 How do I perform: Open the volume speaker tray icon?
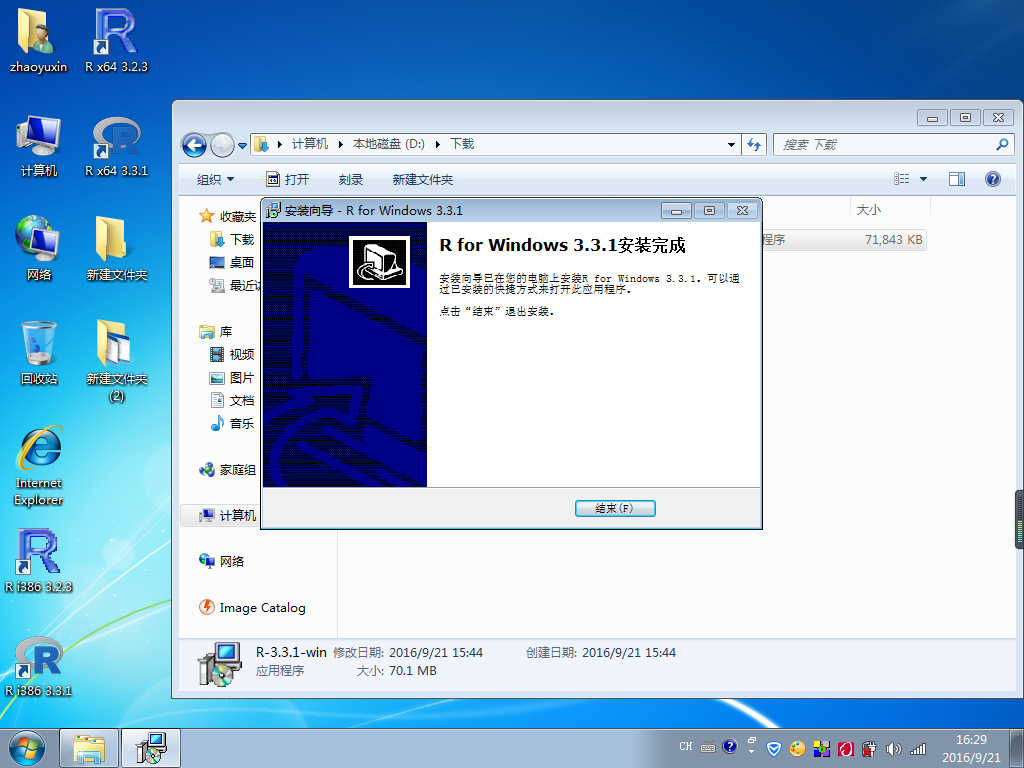point(893,748)
